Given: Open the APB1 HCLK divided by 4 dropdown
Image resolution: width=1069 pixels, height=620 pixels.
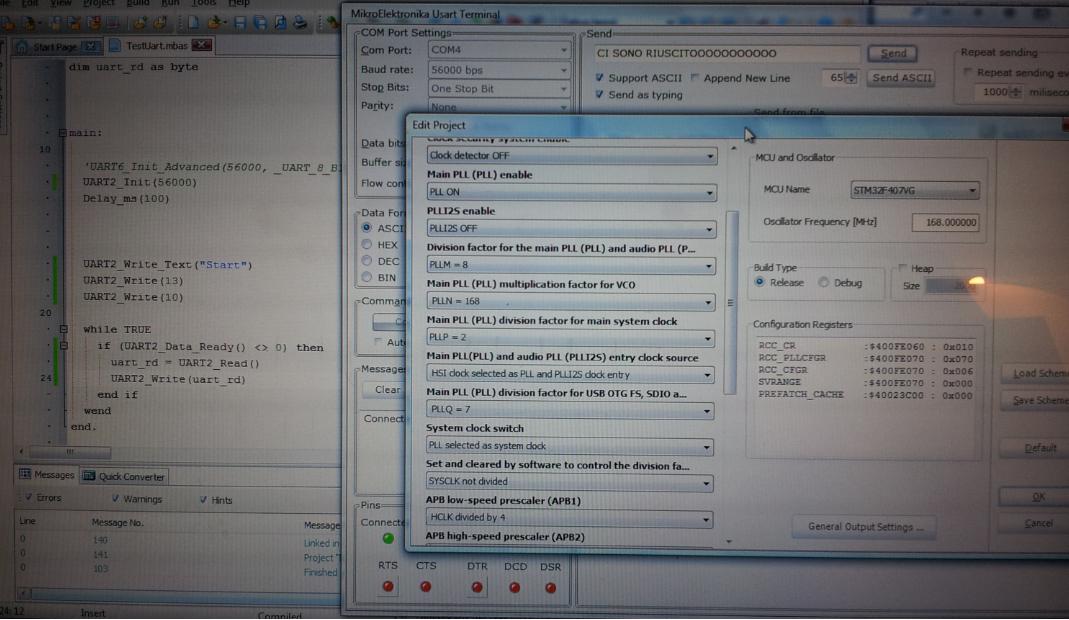Looking at the screenshot, I should point(569,518).
